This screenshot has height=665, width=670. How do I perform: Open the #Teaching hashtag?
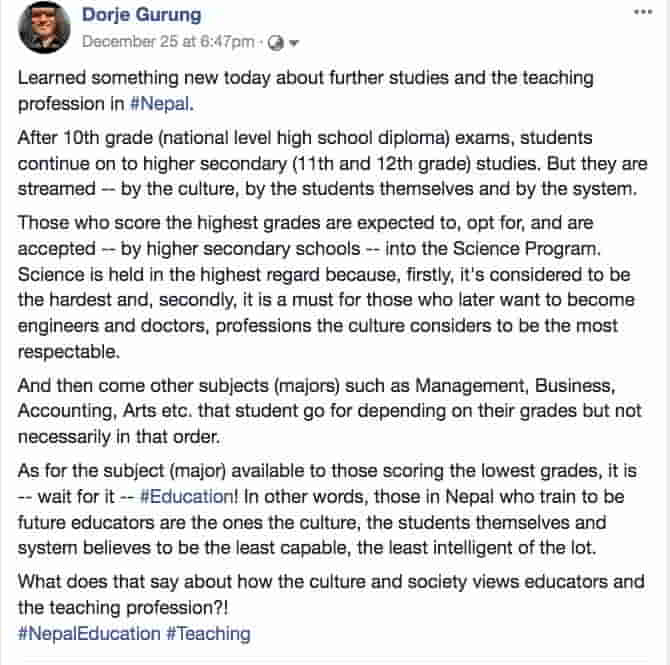208,633
